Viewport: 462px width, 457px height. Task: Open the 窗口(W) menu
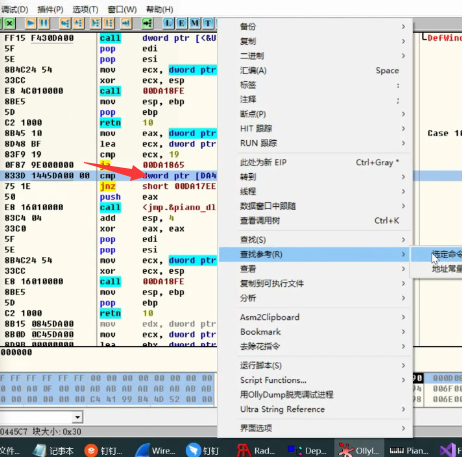click(x=122, y=9)
